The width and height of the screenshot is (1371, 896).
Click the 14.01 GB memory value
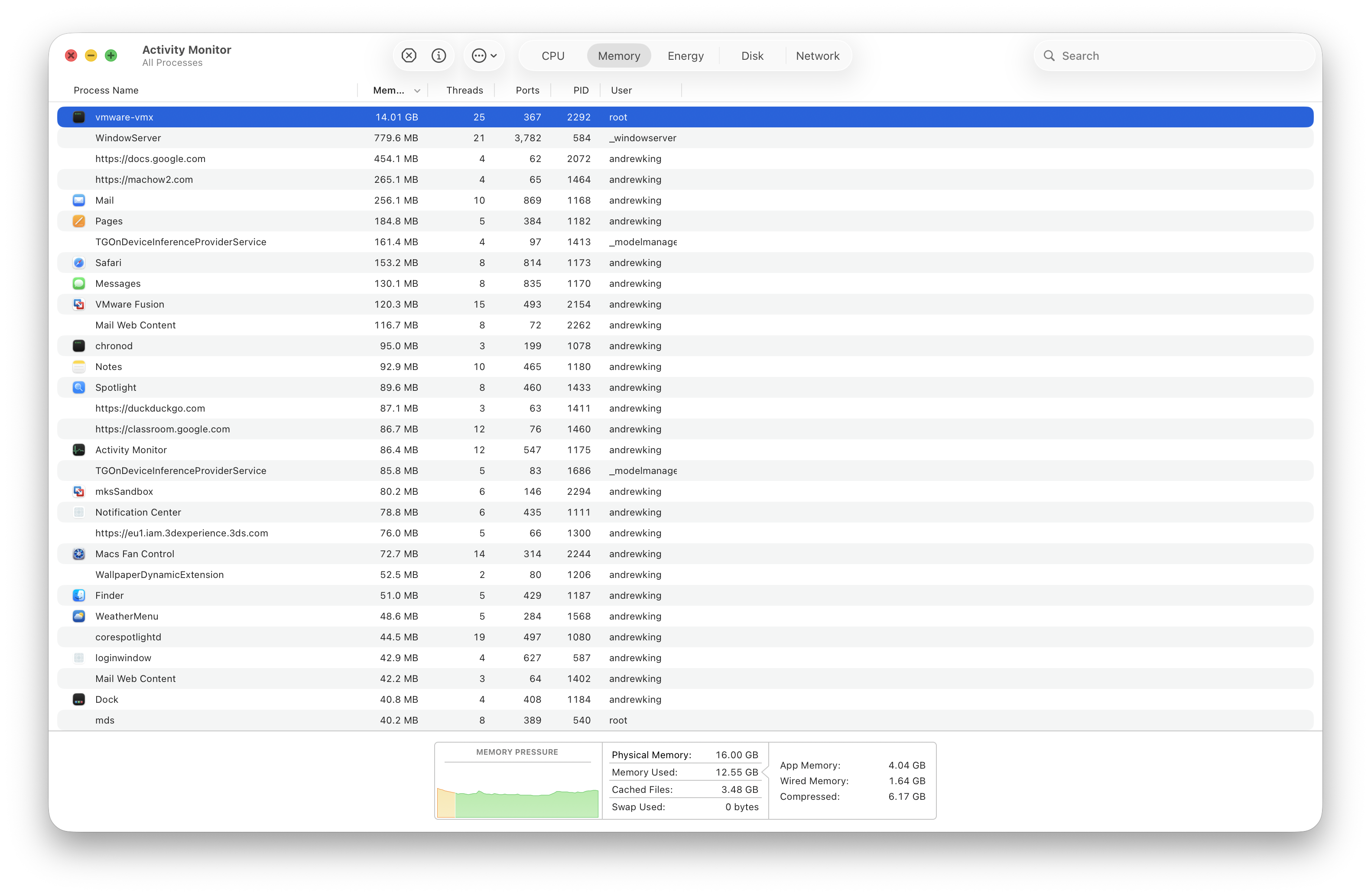396,117
